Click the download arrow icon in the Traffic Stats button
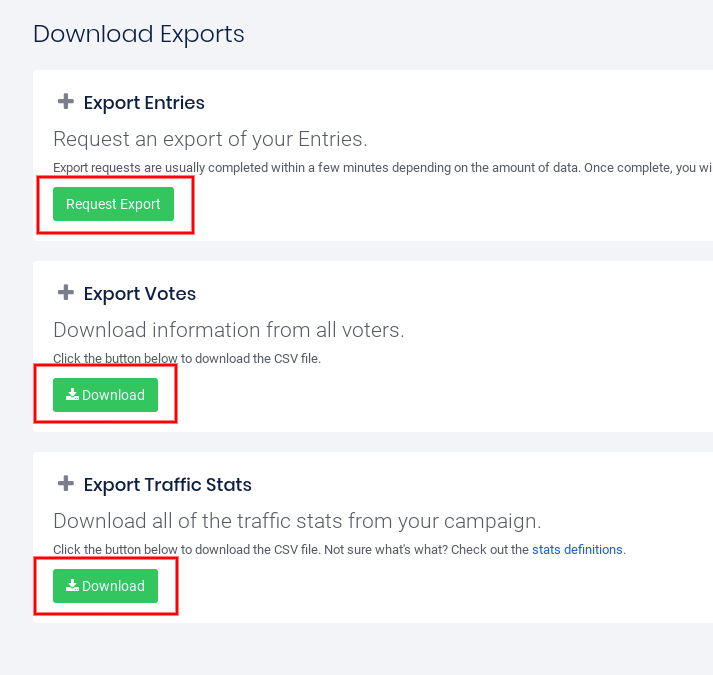Image resolution: width=713 pixels, height=675 pixels. 72,586
